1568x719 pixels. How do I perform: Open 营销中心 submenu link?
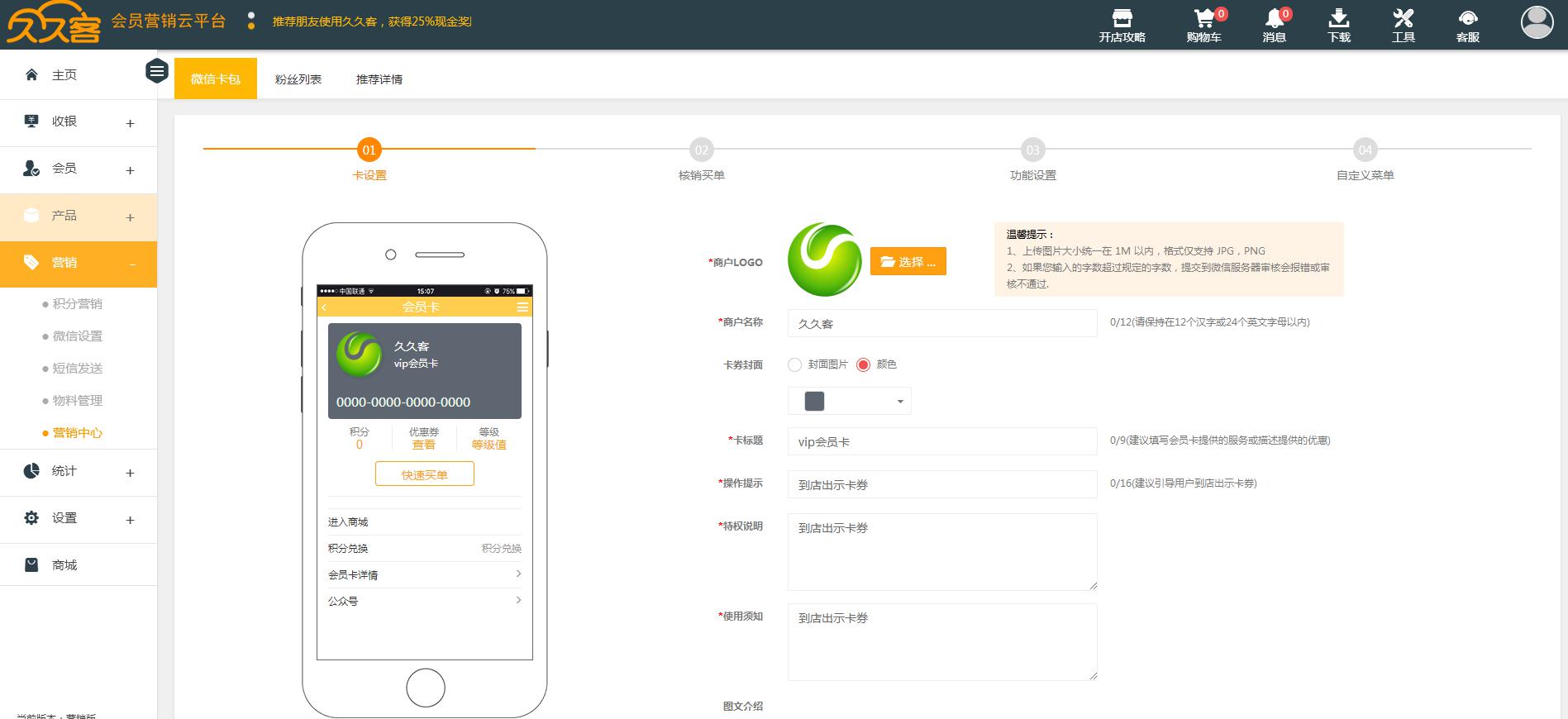point(78,433)
